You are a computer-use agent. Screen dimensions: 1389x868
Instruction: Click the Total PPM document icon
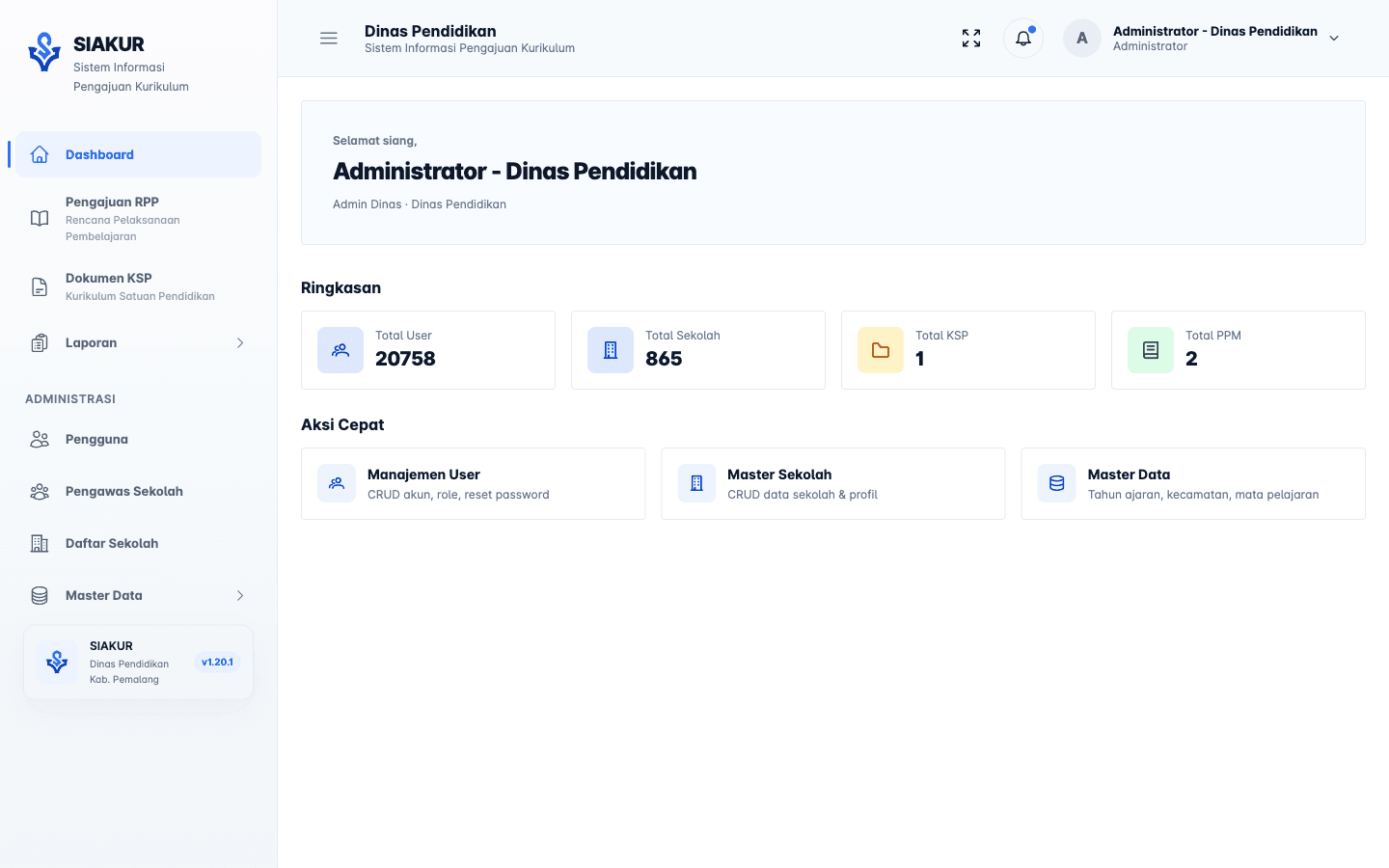tap(1151, 350)
